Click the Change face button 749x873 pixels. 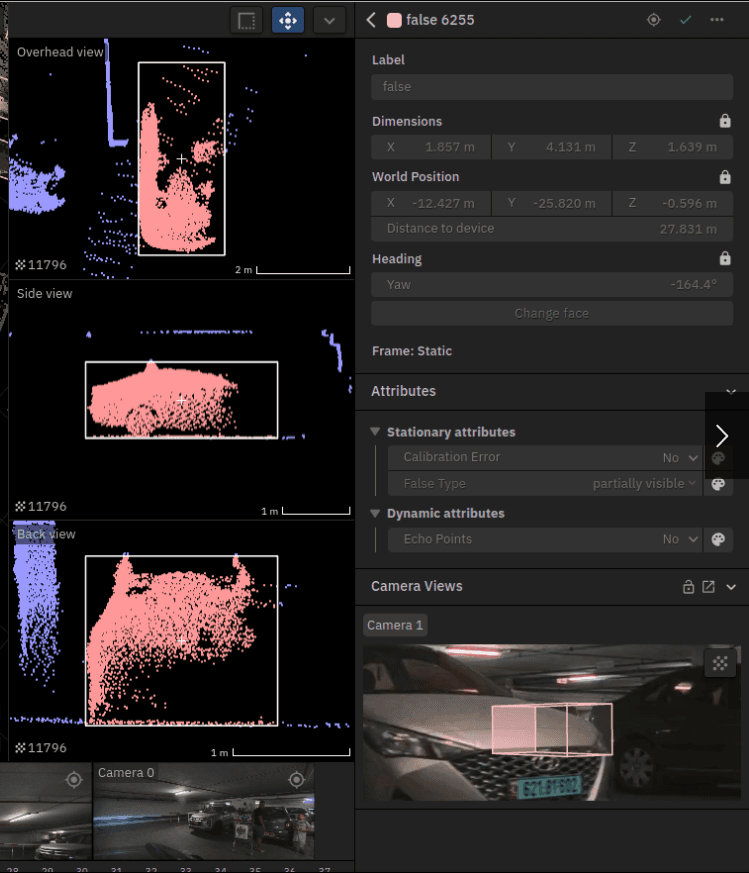click(552, 313)
